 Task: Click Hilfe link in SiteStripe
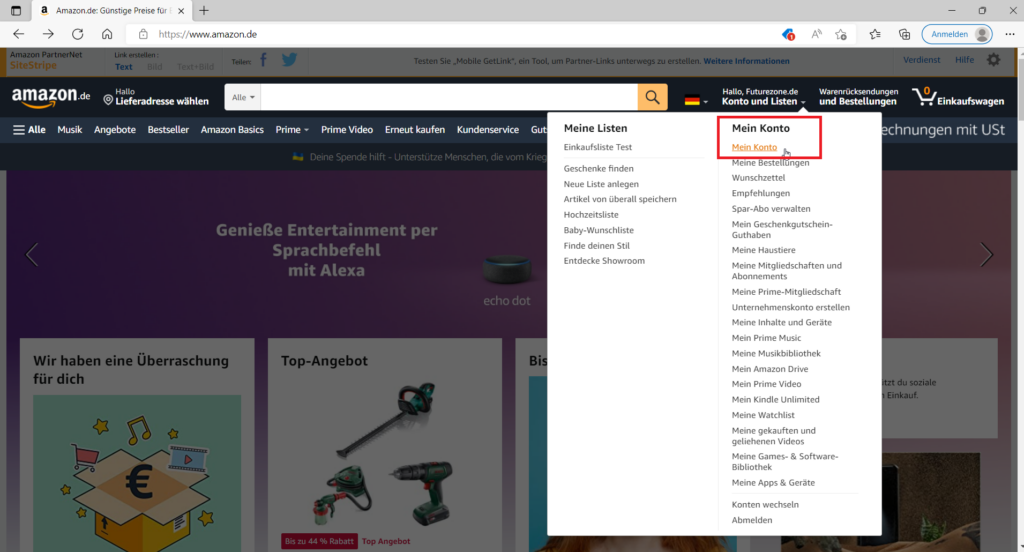[964, 59]
